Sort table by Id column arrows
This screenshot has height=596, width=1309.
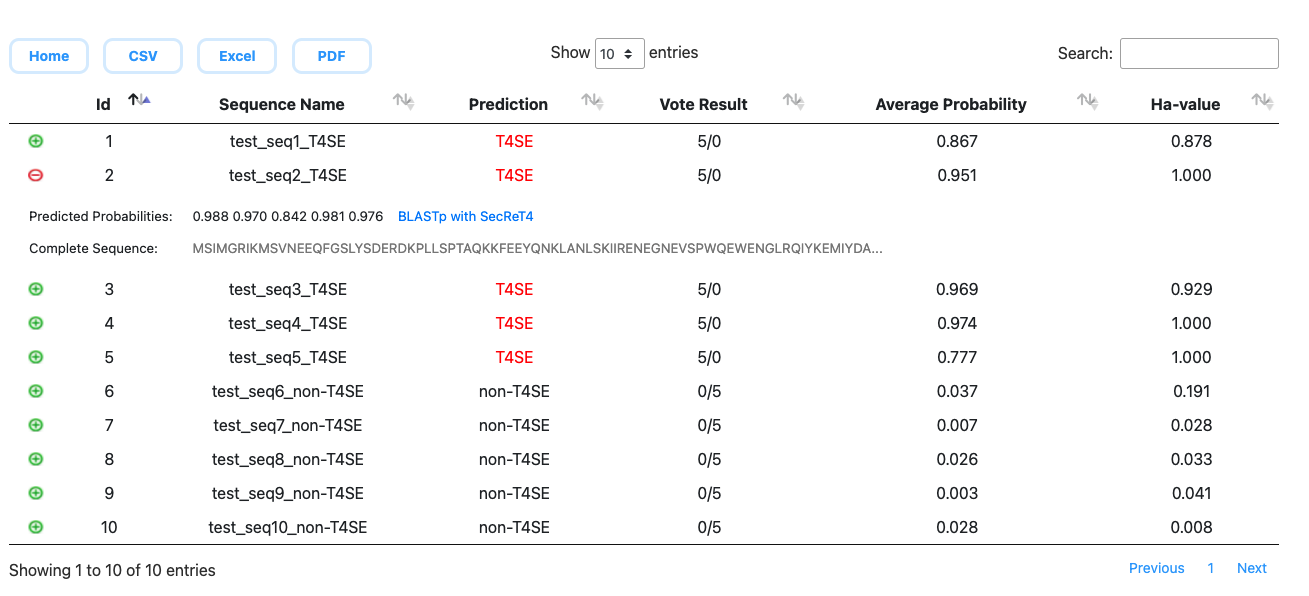(x=139, y=100)
